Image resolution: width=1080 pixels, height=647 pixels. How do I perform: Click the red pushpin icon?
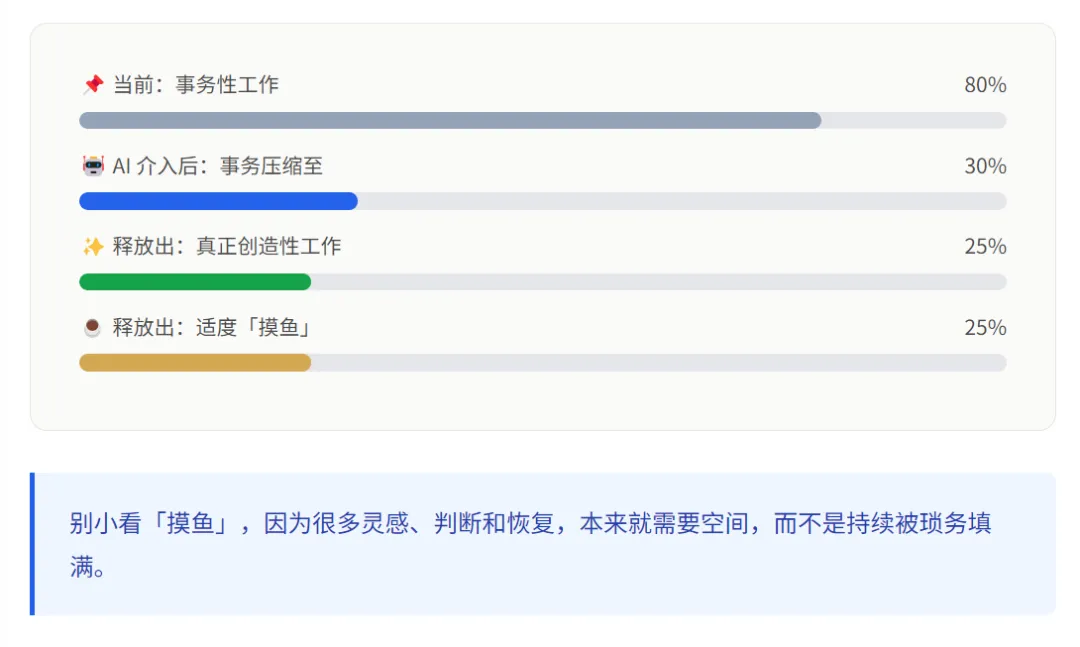tap(93, 85)
